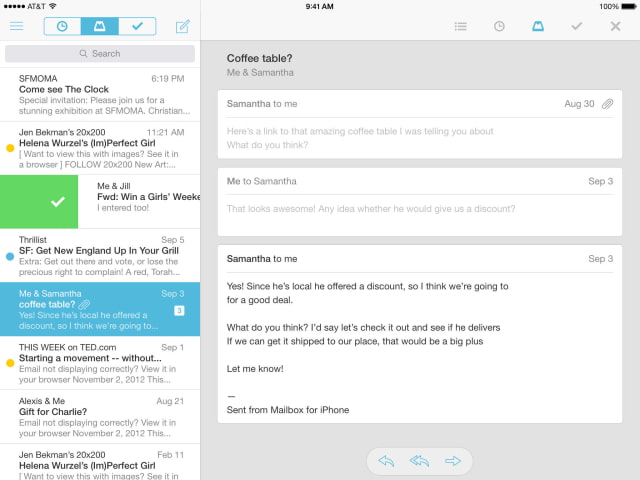This screenshot has height=480, width=640.
Task: Click the Search mail field
Action: click(99, 54)
